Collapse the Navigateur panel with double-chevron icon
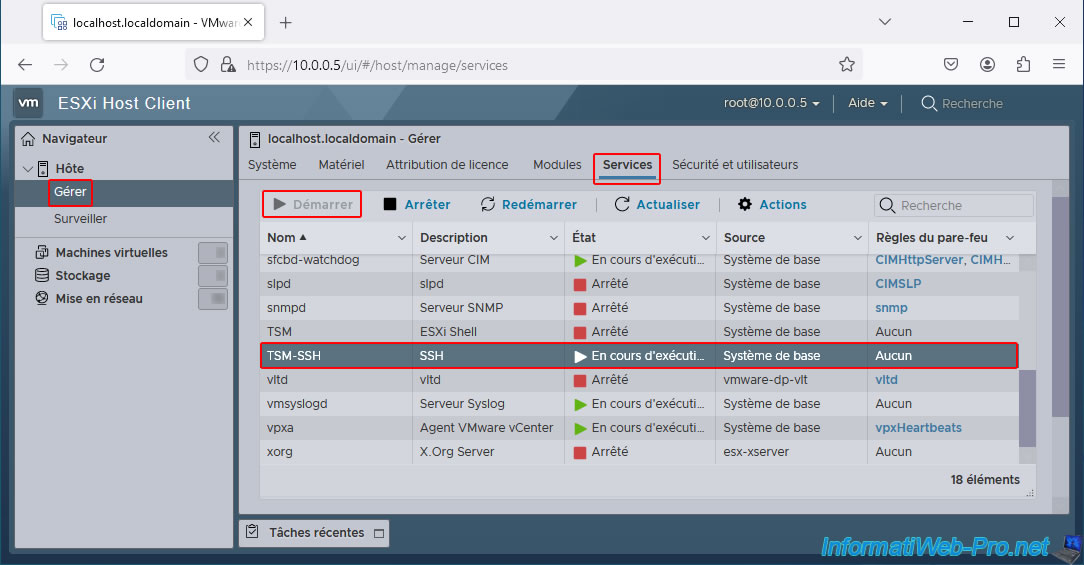This screenshot has height=565, width=1084. point(214,138)
